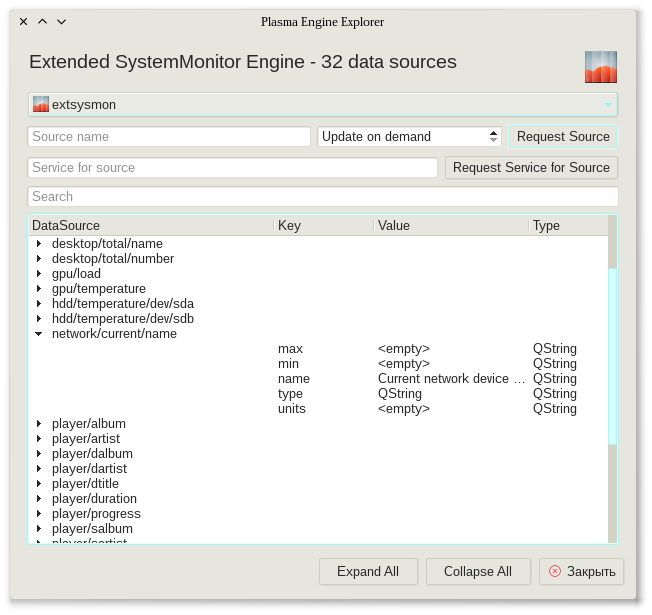Expand the gpu/load data source
Viewport: 652px width, 615px height.
pyautogui.click(x=39, y=274)
